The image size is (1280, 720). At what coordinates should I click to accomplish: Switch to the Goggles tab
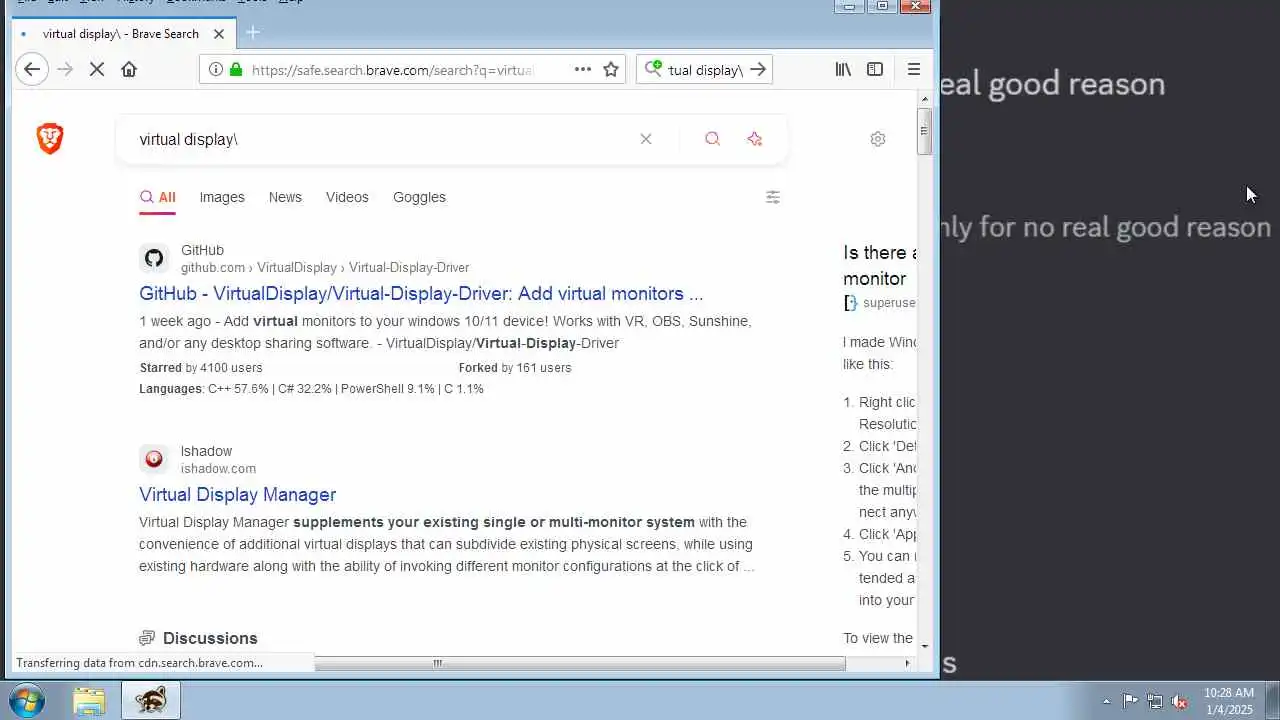(419, 197)
